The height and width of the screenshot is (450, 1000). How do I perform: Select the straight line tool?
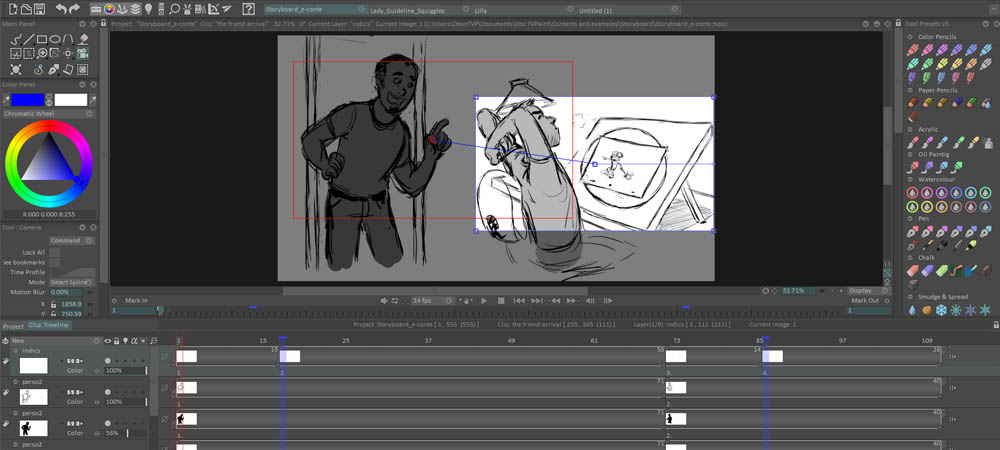29,40
